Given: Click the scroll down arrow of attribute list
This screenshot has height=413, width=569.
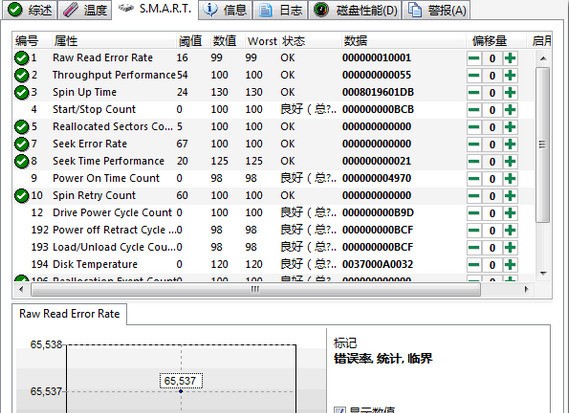Looking at the screenshot, I should tap(543, 273).
